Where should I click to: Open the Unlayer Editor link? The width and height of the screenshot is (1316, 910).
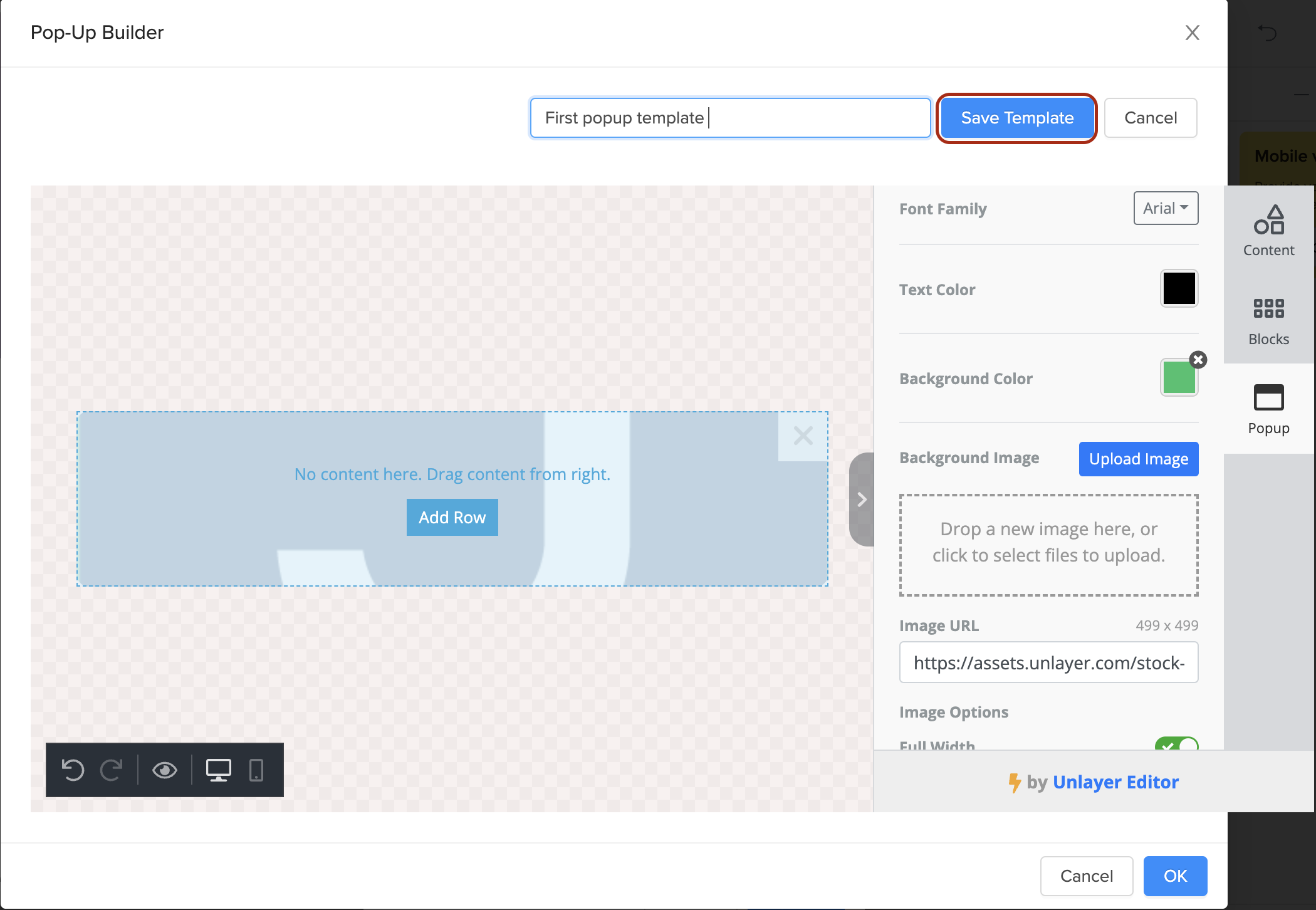pyautogui.click(x=1115, y=782)
